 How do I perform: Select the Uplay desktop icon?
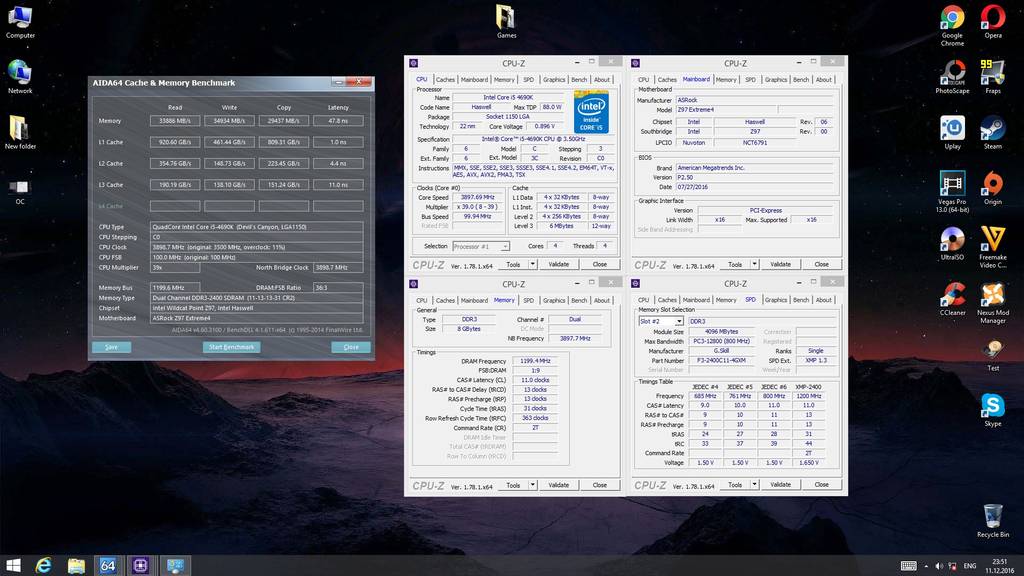(x=952, y=133)
